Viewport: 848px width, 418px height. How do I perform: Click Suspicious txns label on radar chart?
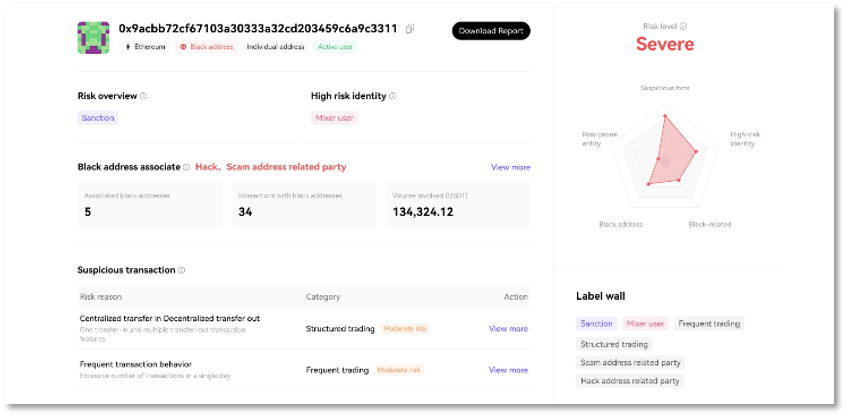coord(665,88)
